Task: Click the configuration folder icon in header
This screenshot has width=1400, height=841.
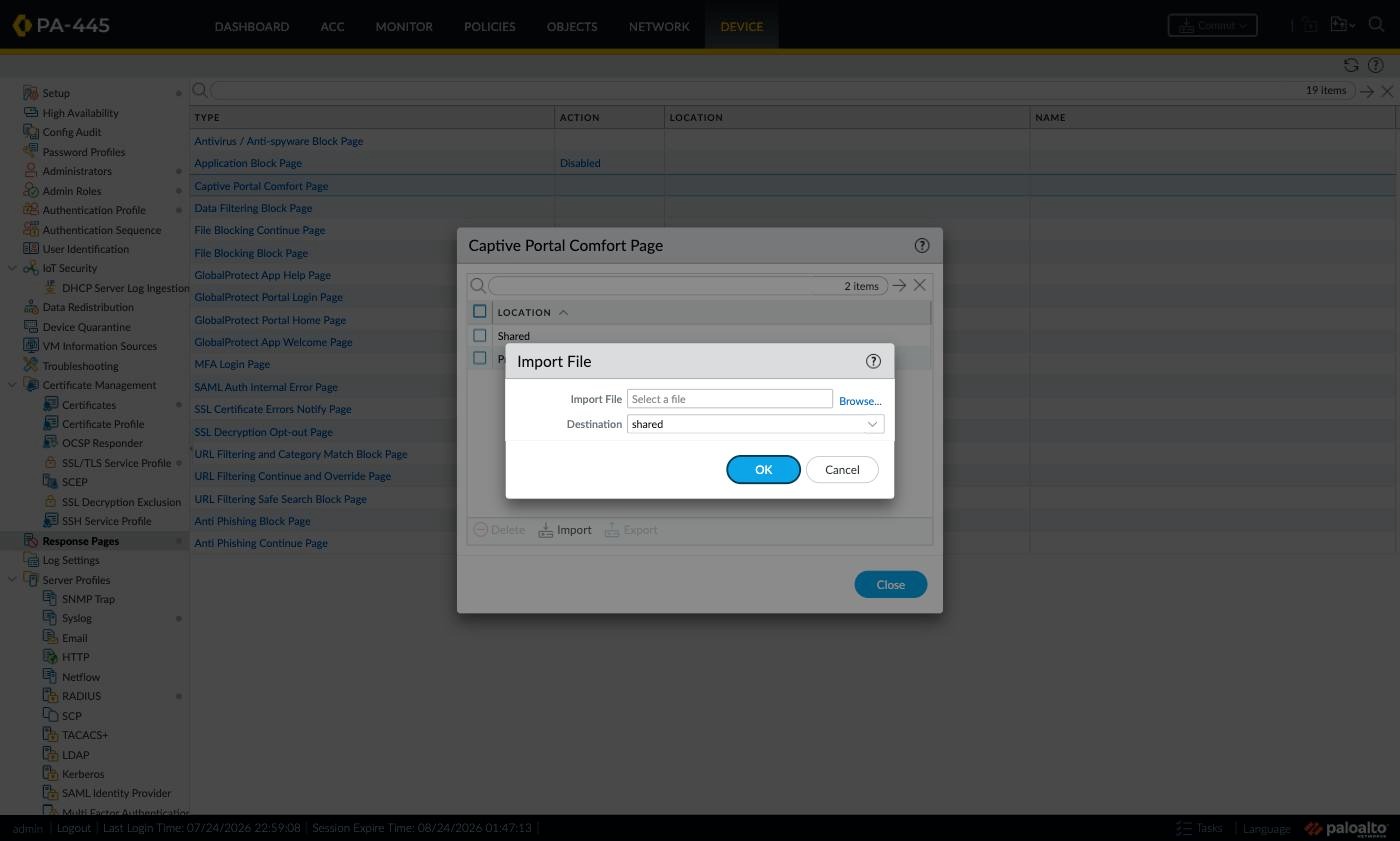Action: click(x=1342, y=25)
